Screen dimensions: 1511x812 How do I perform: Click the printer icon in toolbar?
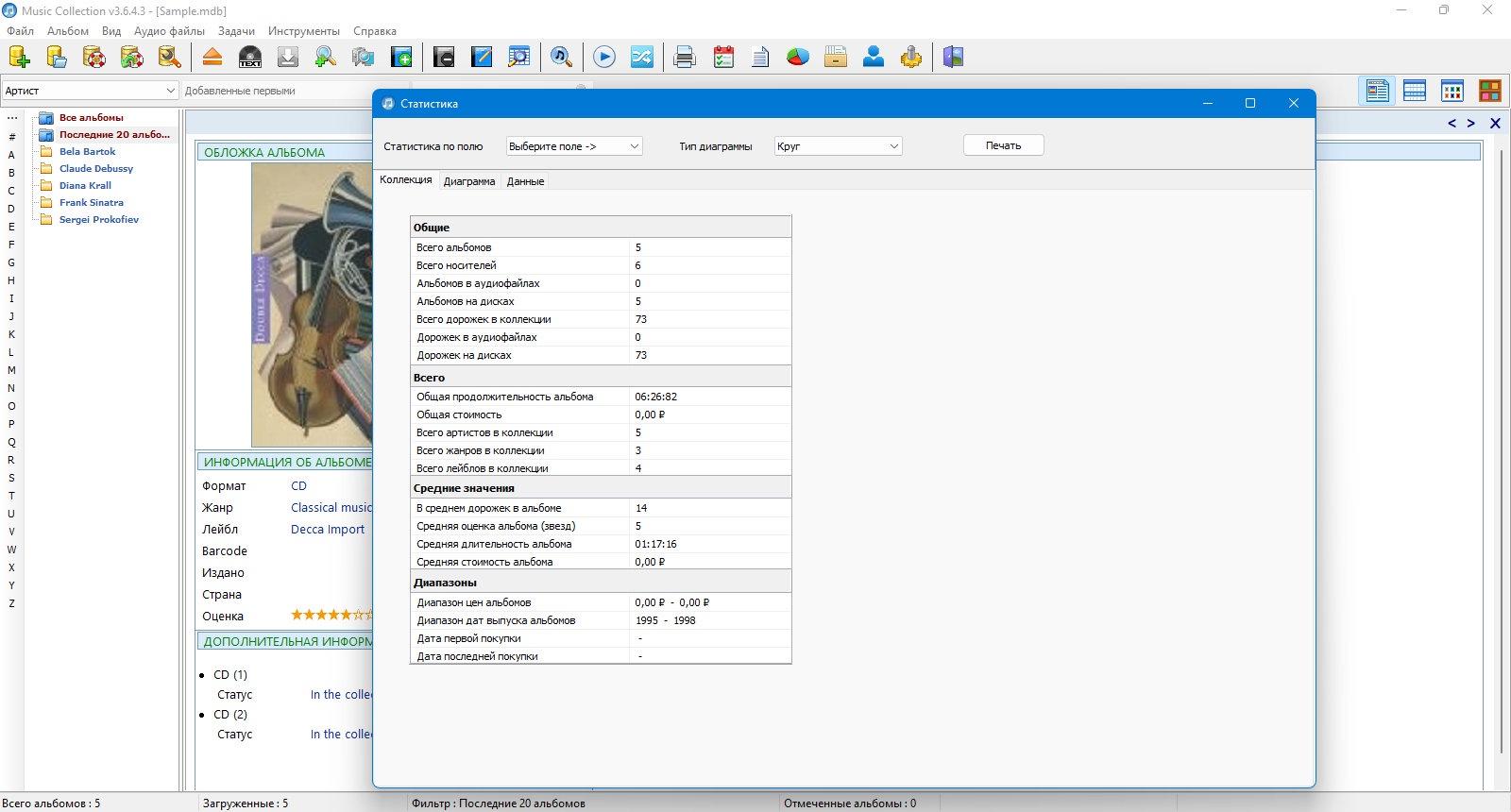(685, 57)
